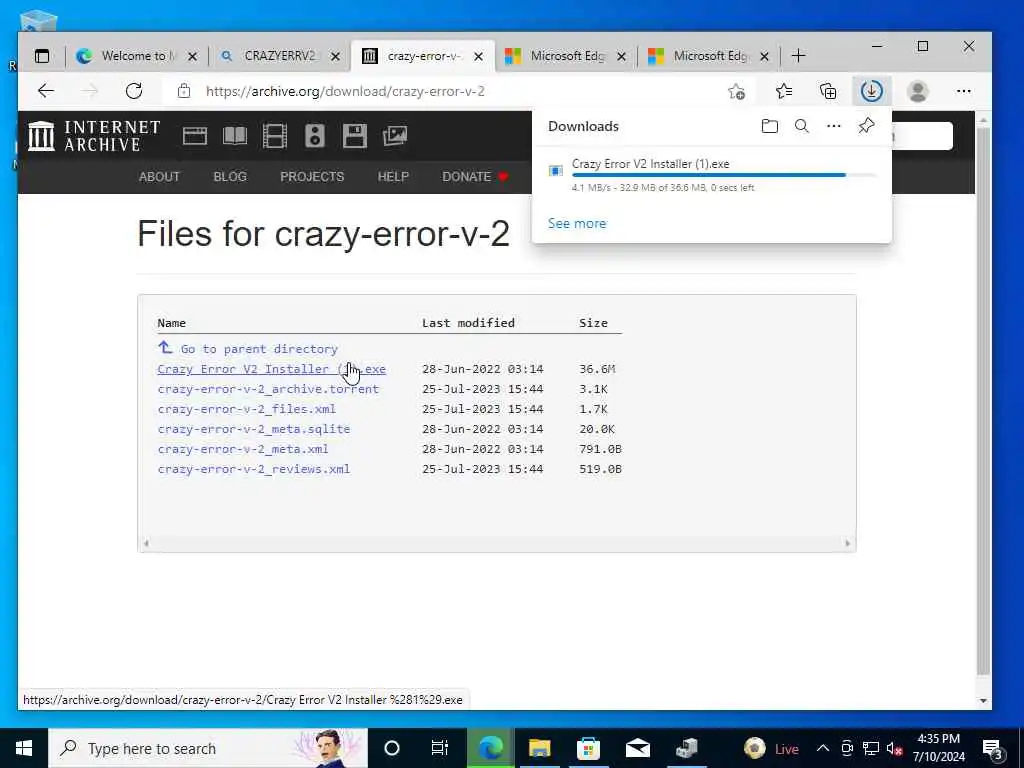Open a new tab
This screenshot has height=768, width=1024.
coord(798,56)
